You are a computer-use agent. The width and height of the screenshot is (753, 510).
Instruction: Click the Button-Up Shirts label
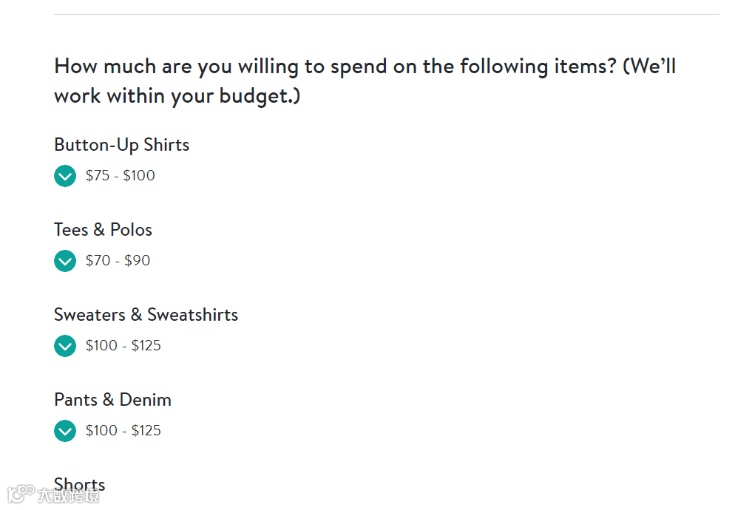coord(121,145)
